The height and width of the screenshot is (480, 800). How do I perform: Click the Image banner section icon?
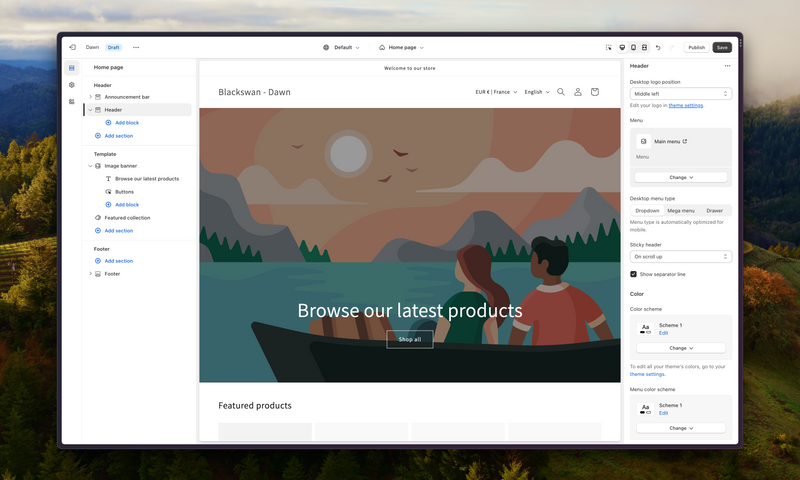pyautogui.click(x=98, y=166)
